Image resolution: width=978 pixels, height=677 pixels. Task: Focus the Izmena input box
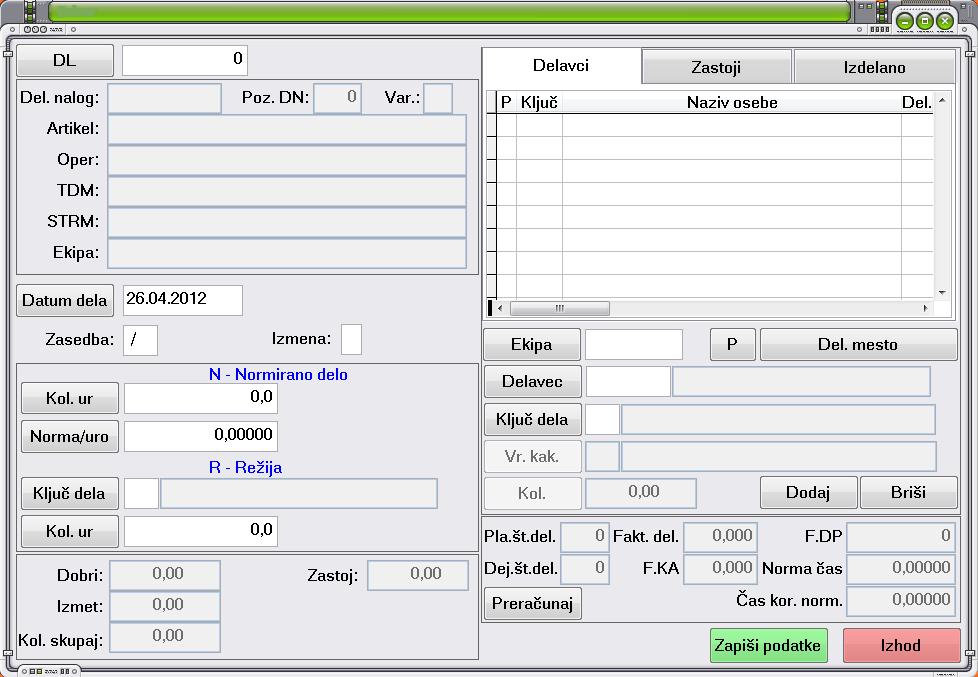click(x=351, y=339)
